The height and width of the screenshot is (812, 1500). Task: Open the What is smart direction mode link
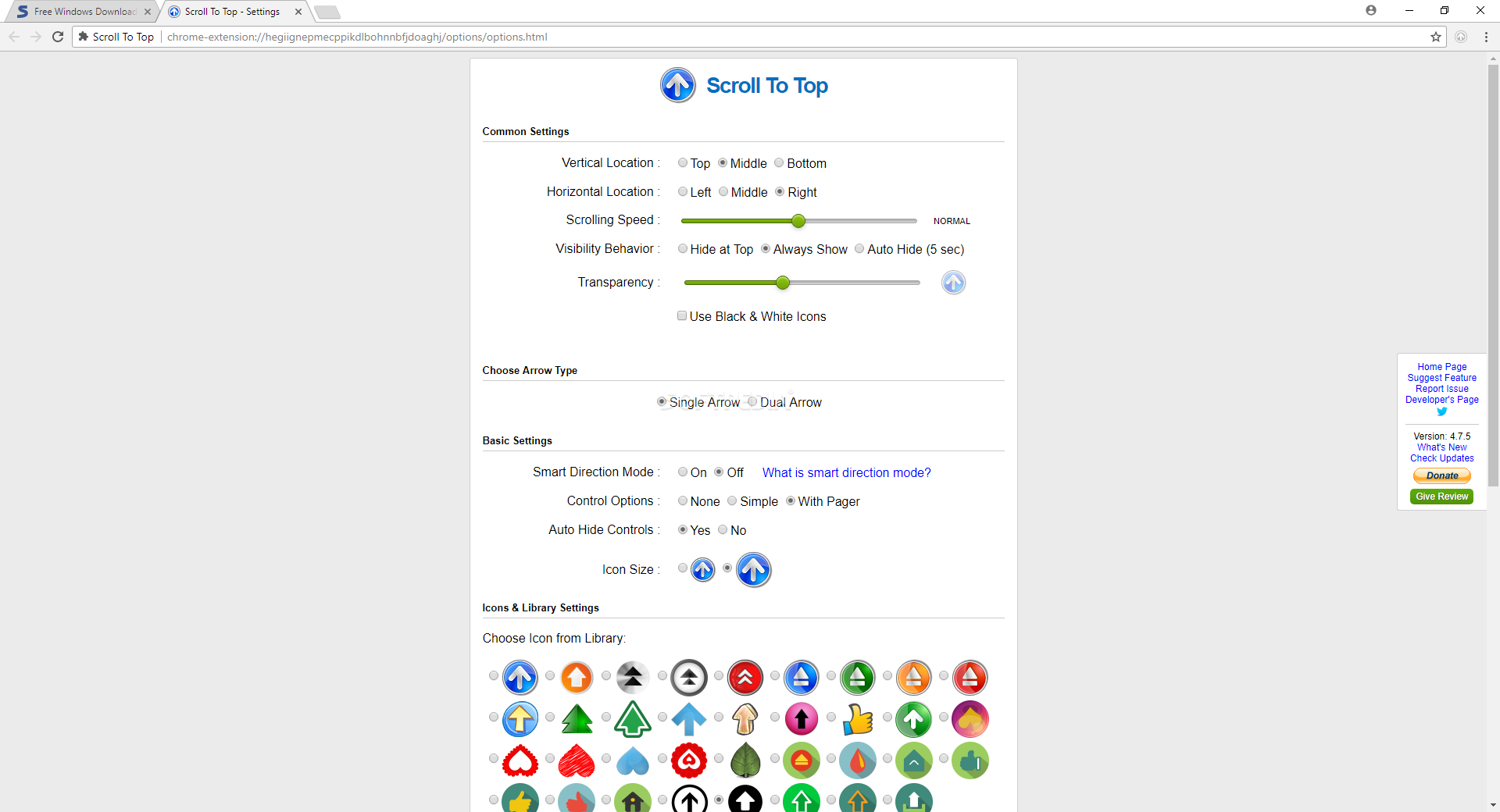point(846,472)
